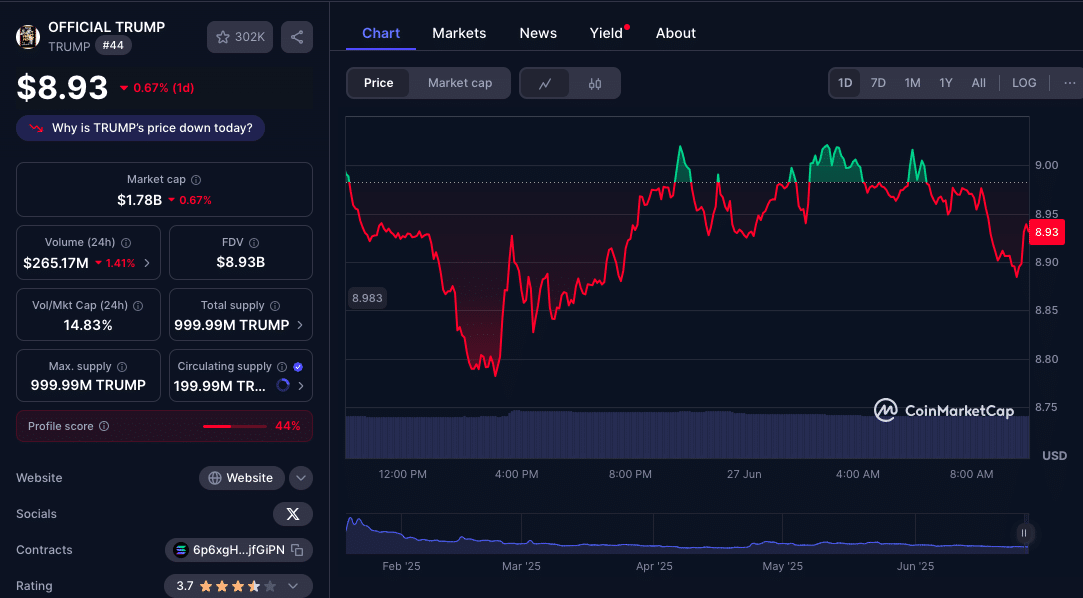Open the Website button
The height and width of the screenshot is (598, 1083).
(242, 478)
